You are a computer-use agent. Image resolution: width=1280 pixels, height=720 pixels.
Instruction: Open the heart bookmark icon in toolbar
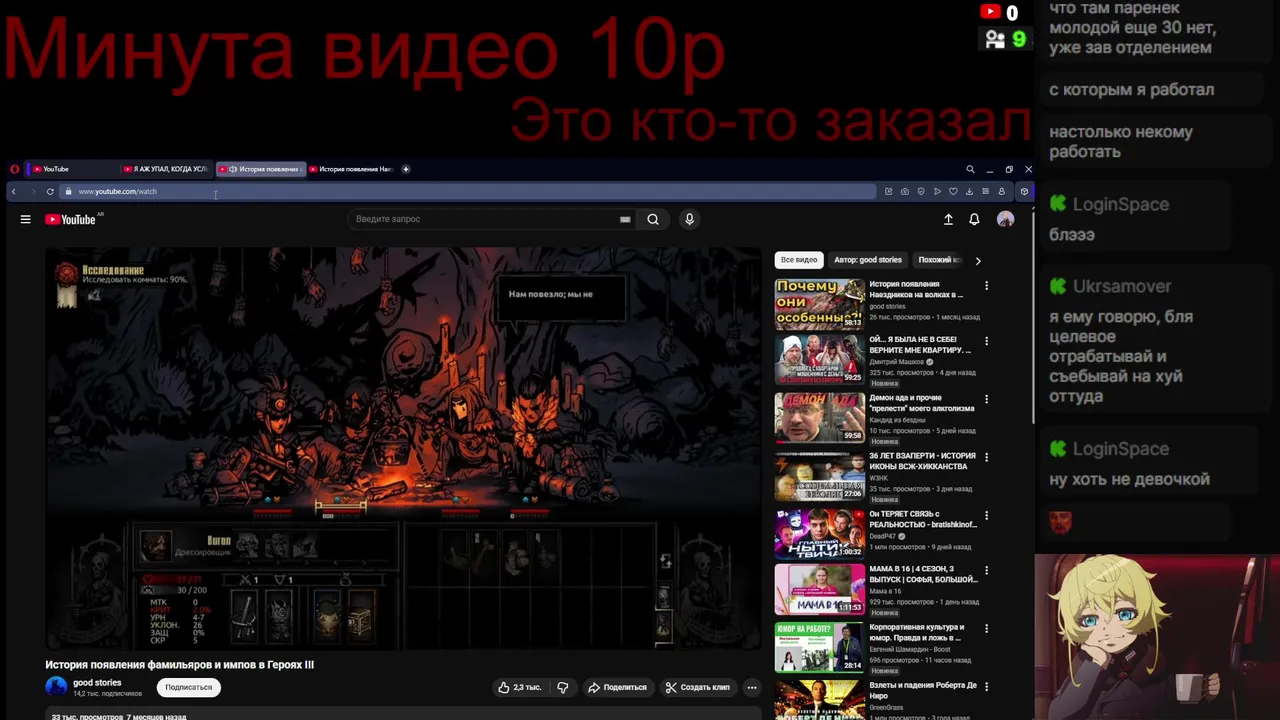[x=953, y=191]
